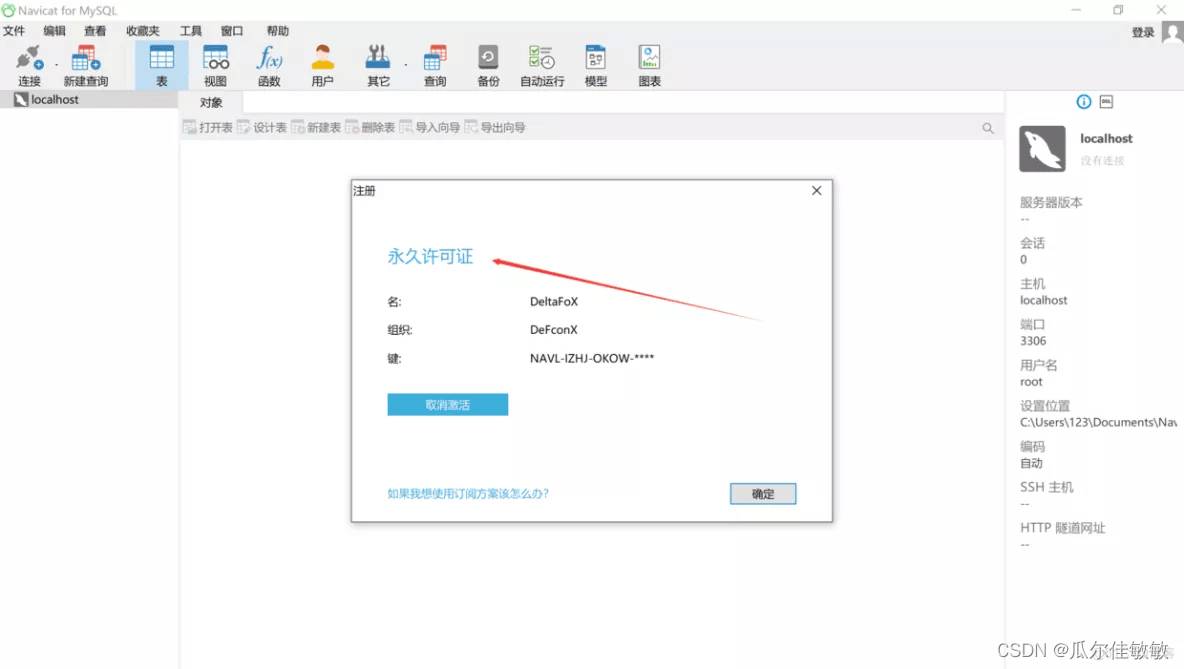
Task: Close the 注册 dialog
Action: pos(816,191)
